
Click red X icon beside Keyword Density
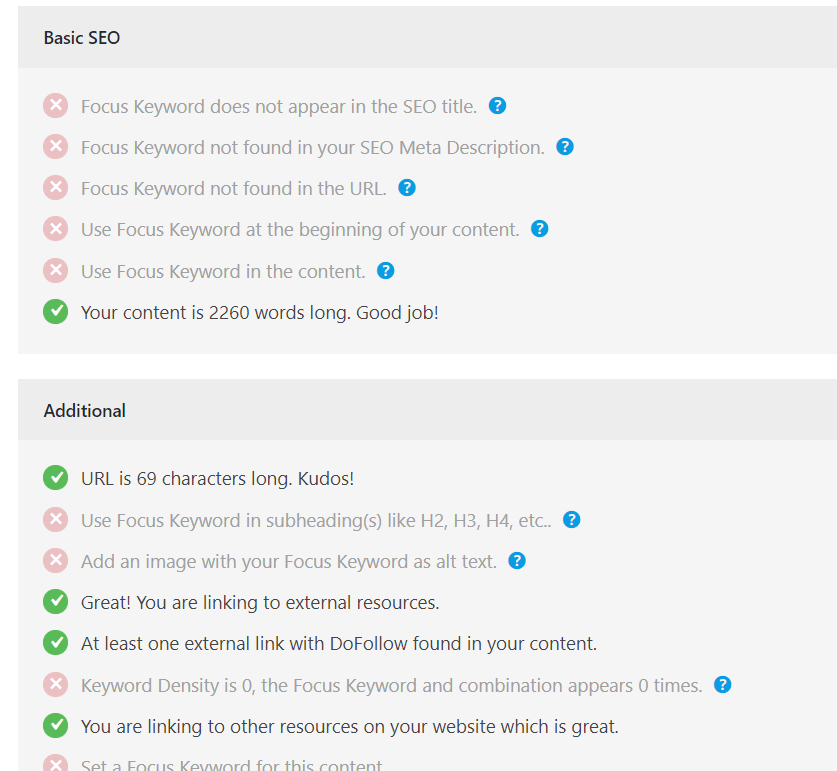tap(56, 685)
